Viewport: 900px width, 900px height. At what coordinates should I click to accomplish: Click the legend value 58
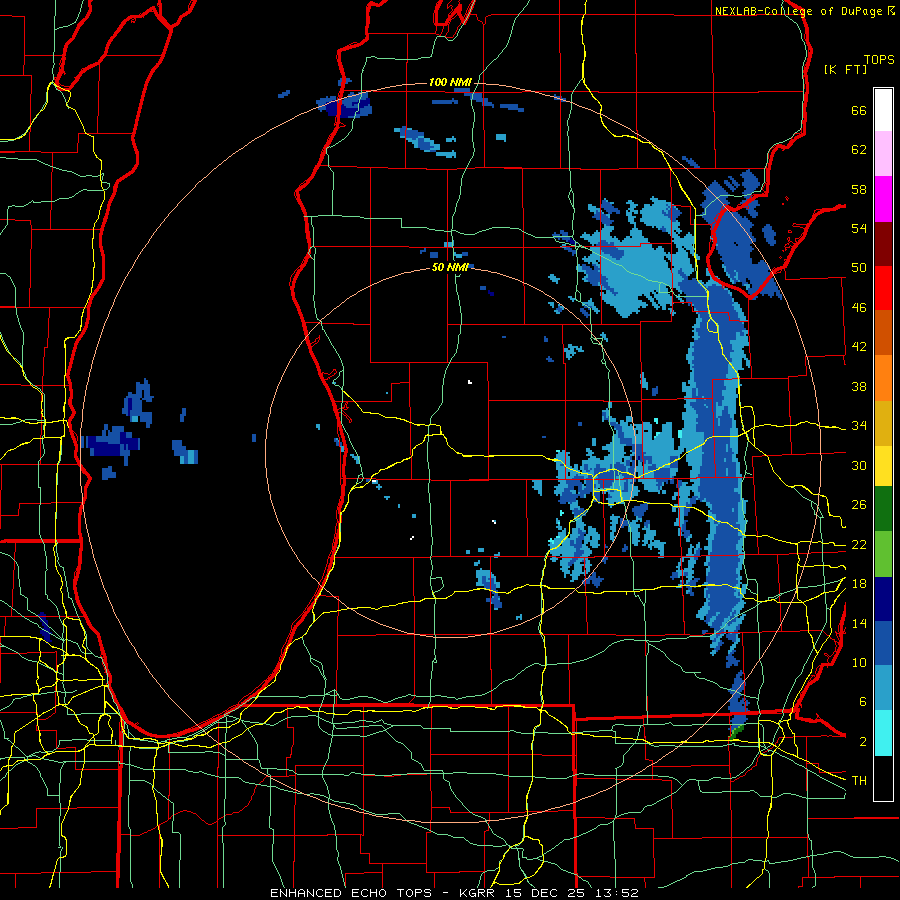click(859, 189)
